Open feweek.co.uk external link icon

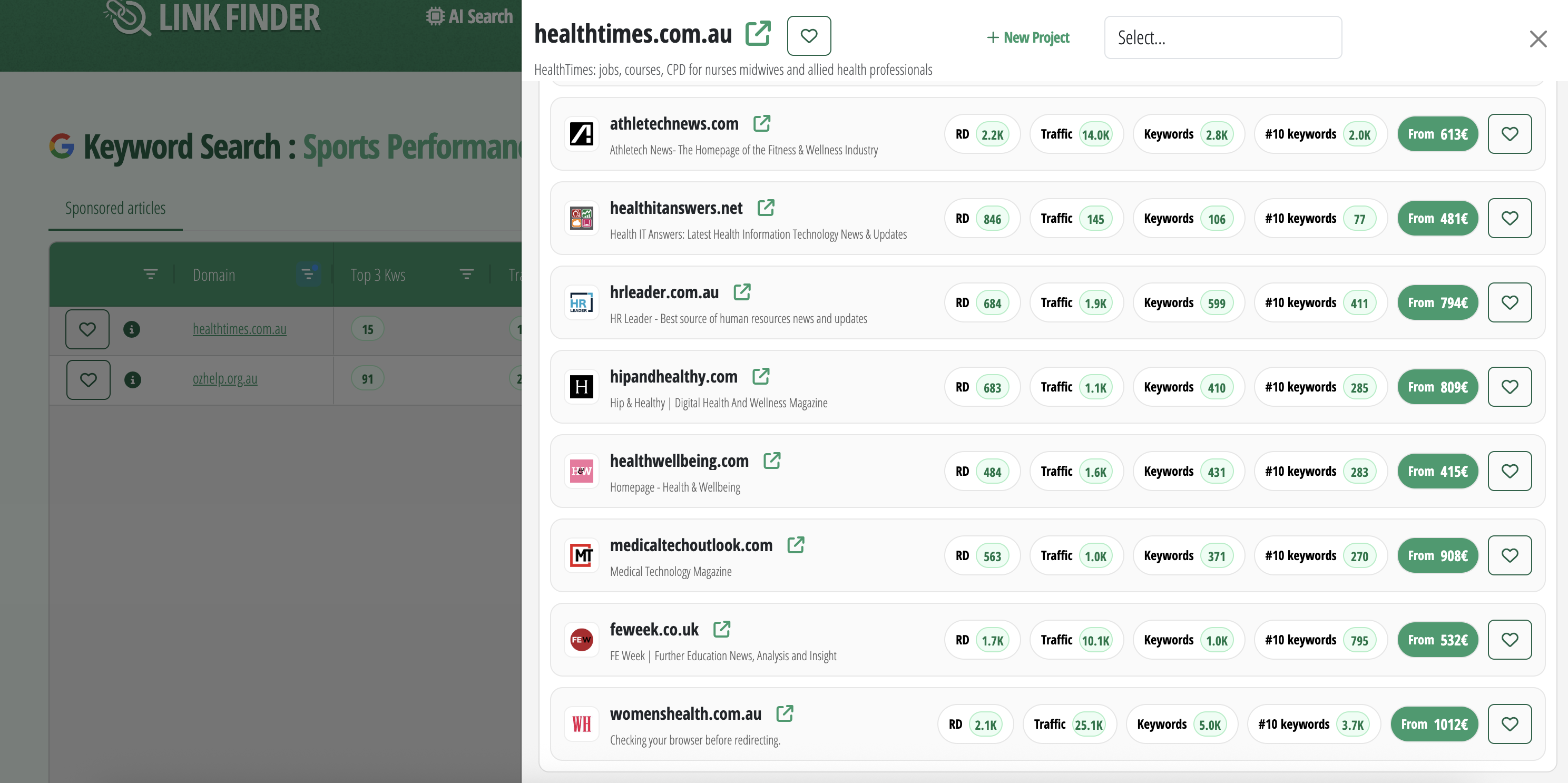click(722, 630)
